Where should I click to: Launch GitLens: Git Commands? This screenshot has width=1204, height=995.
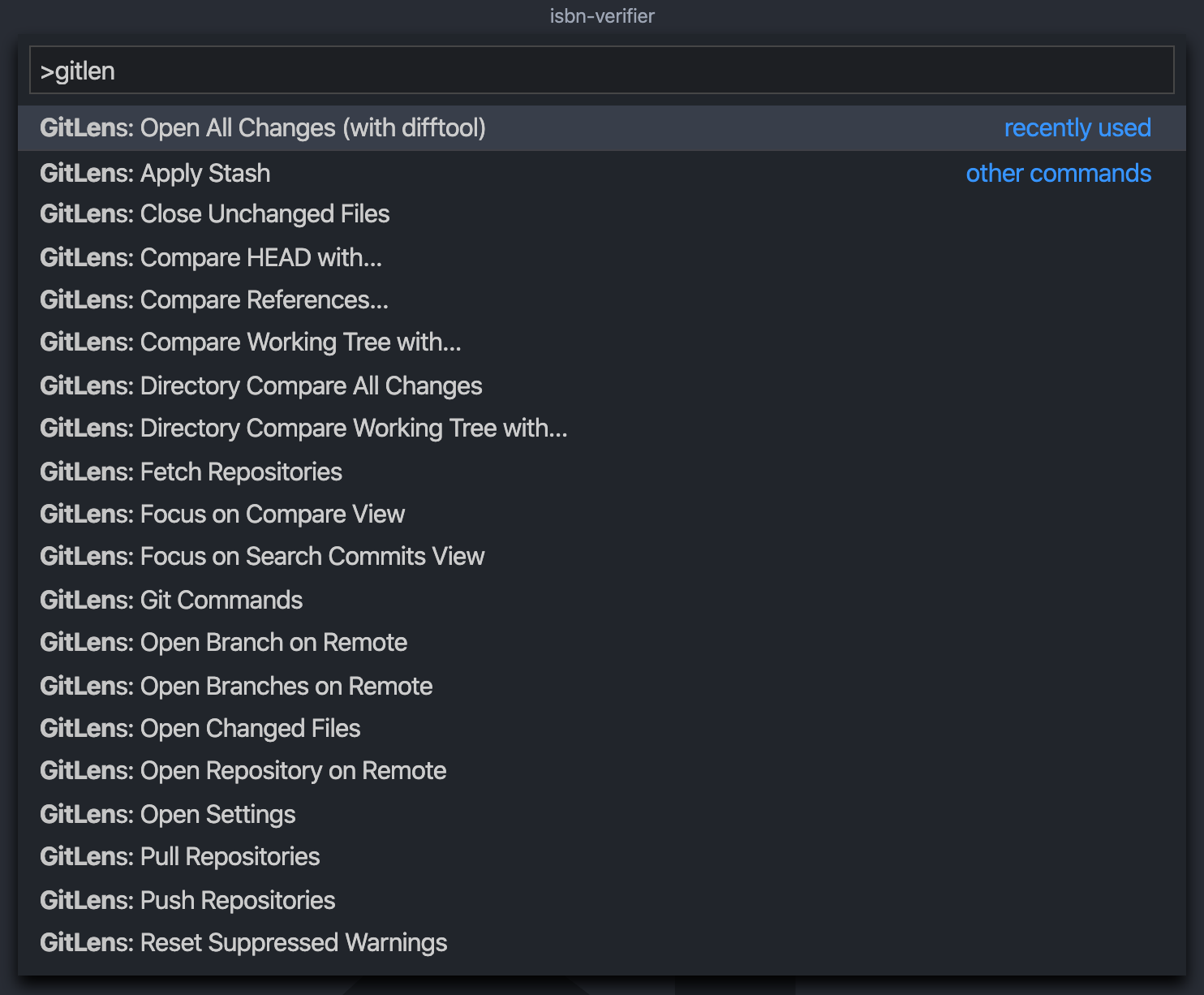[x=171, y=600]
